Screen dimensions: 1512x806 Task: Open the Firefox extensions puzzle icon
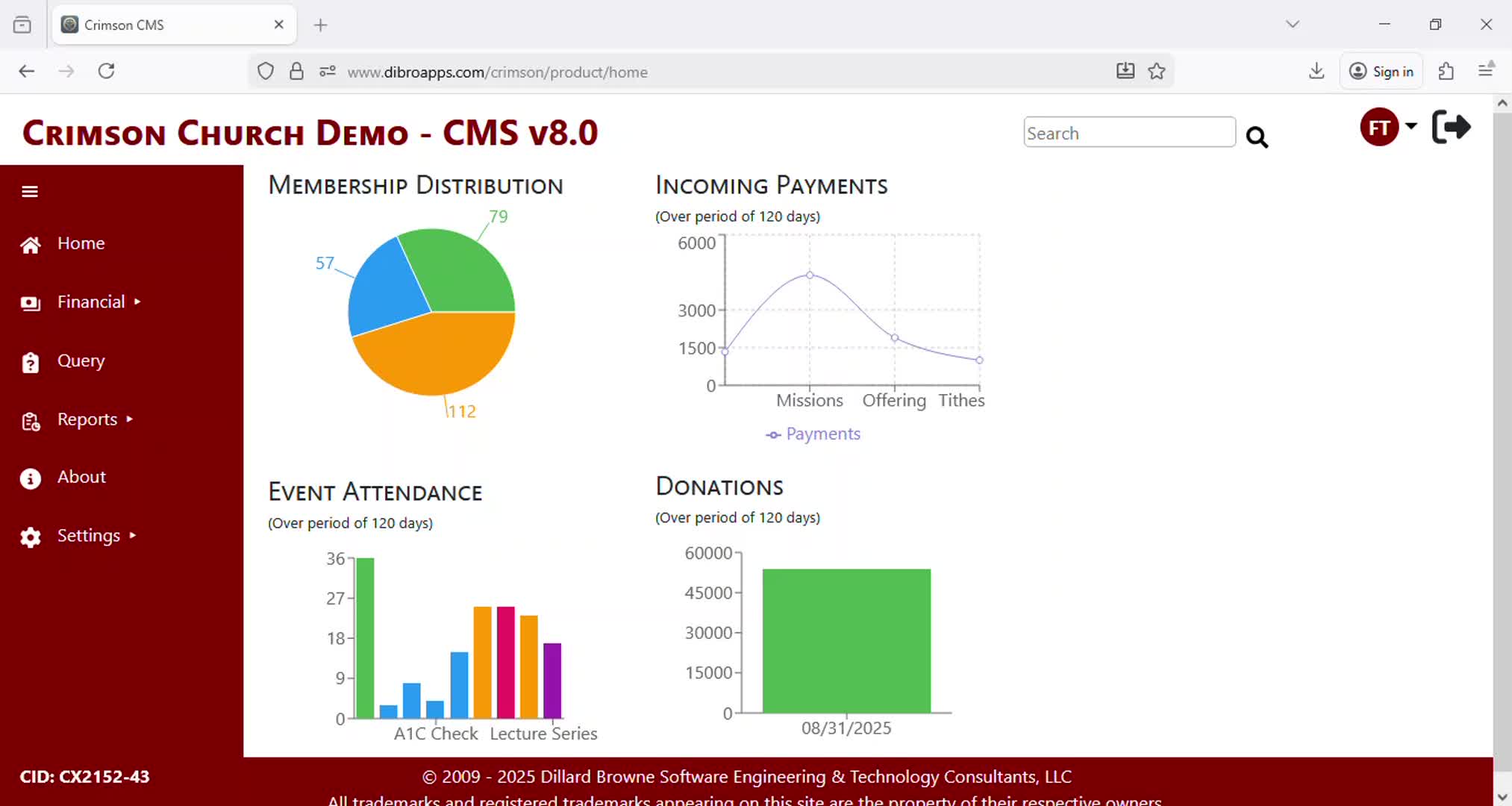tap(1446, 72)
